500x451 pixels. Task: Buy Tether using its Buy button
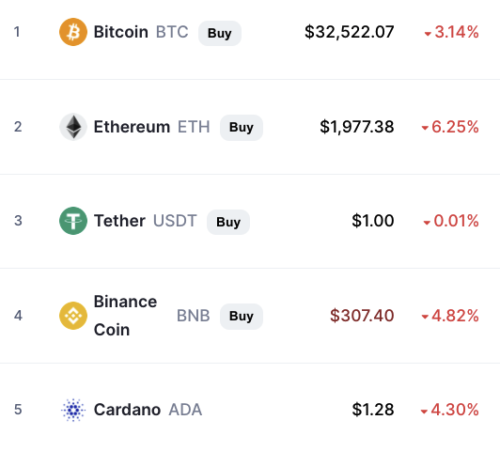pyautogui.click(x=228, y=222)
